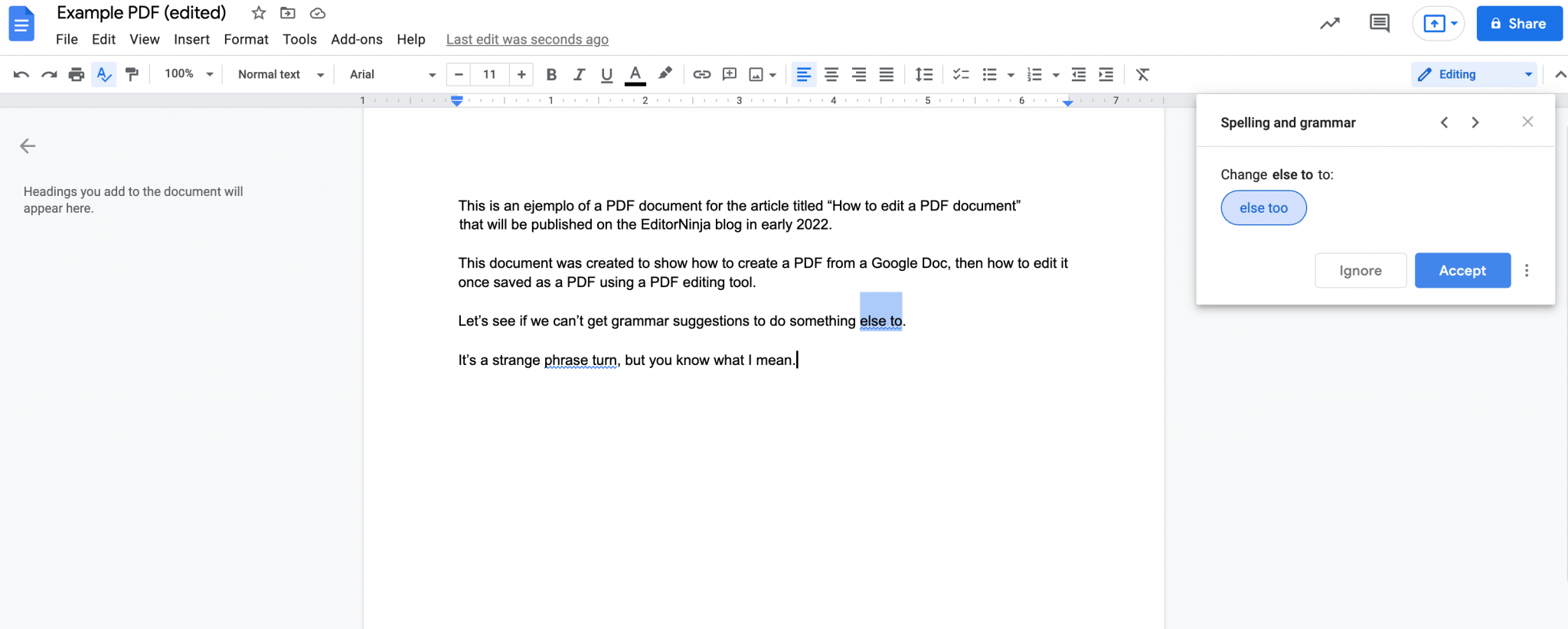Viewport: 1568px width, 629px height.
Task: Toggle Italic formatting
Action: pyautogui.click(x=579, y=74)
